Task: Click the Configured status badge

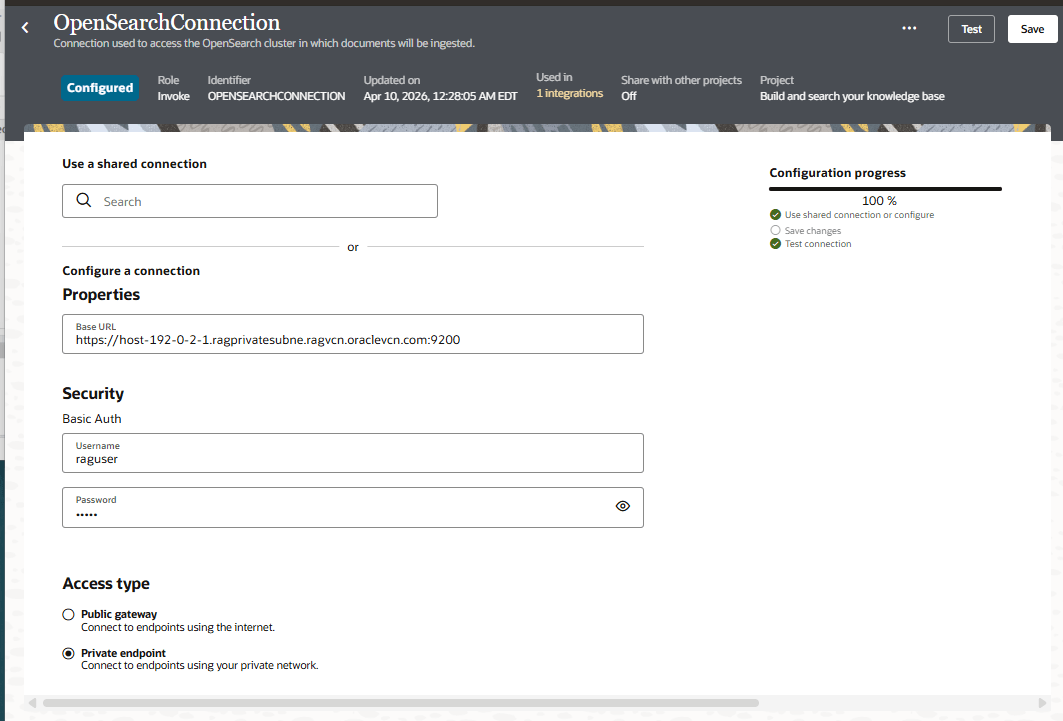Action: point(100,88)
